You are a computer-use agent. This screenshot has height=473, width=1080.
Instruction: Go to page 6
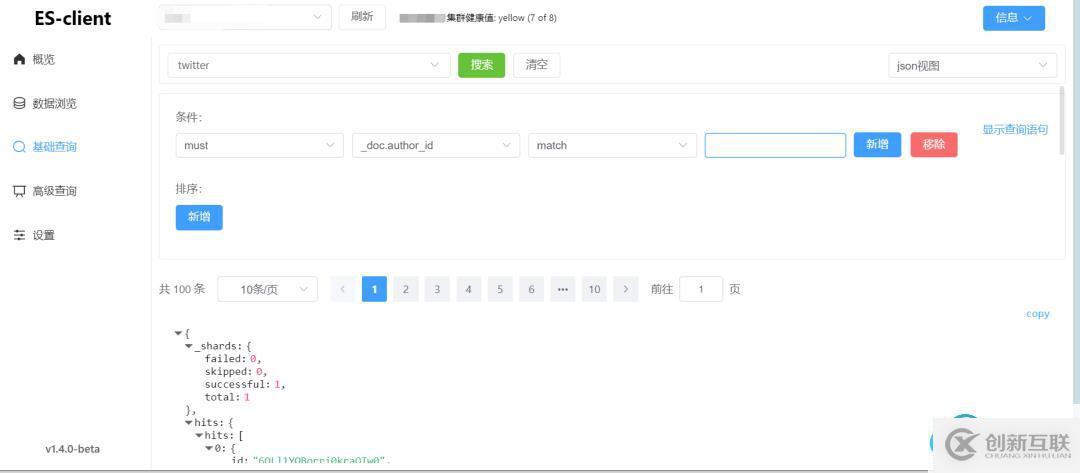point(531,289)
